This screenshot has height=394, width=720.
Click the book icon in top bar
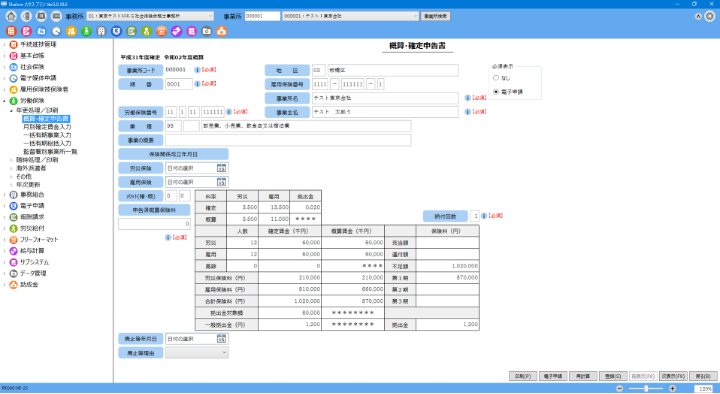tap(41, 16)
